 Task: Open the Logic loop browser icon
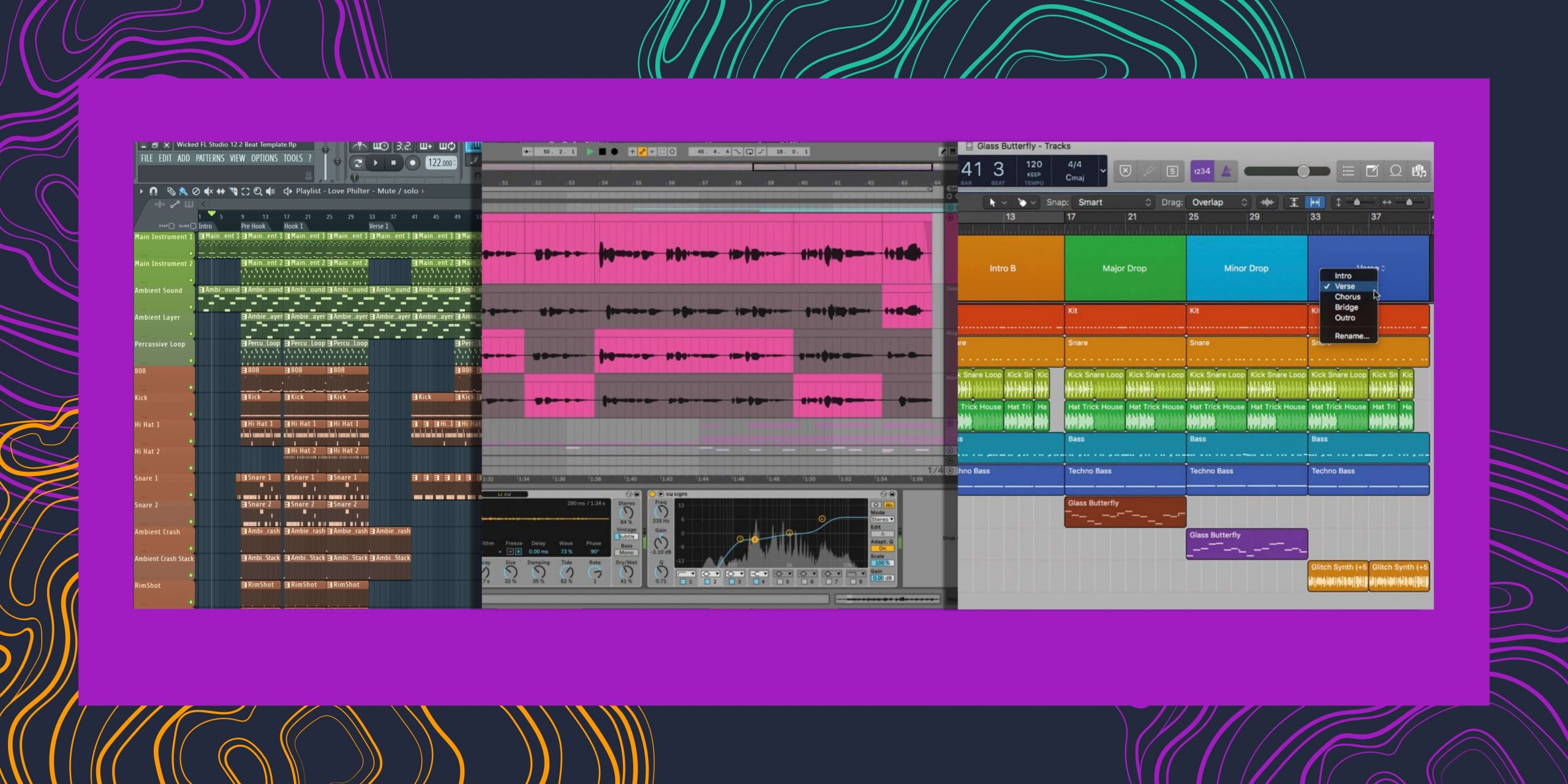coord(1395,171)
